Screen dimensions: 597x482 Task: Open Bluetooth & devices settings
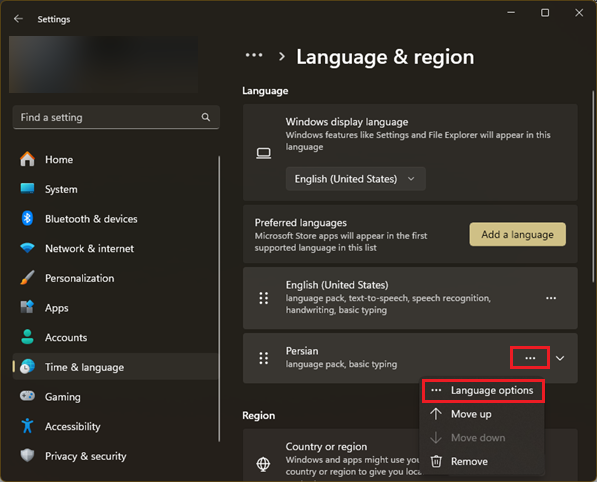[x=116, y=219]
